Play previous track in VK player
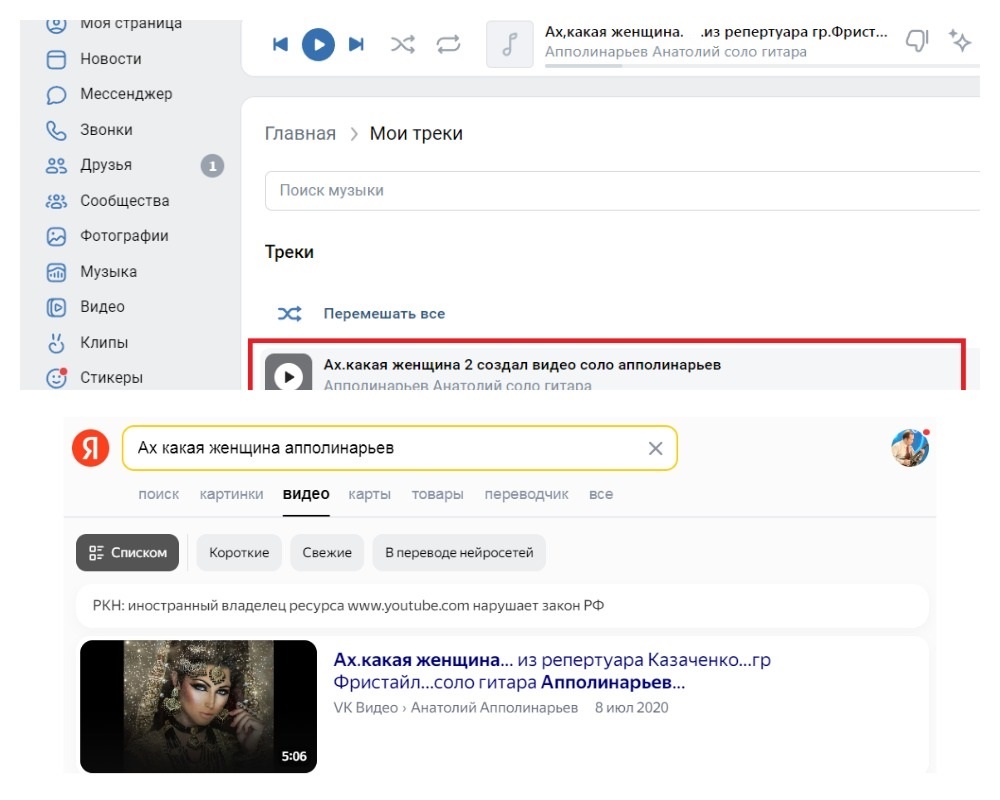Image resolution: width=1000 pixels, height=800 pixels. tap(280, 44)
